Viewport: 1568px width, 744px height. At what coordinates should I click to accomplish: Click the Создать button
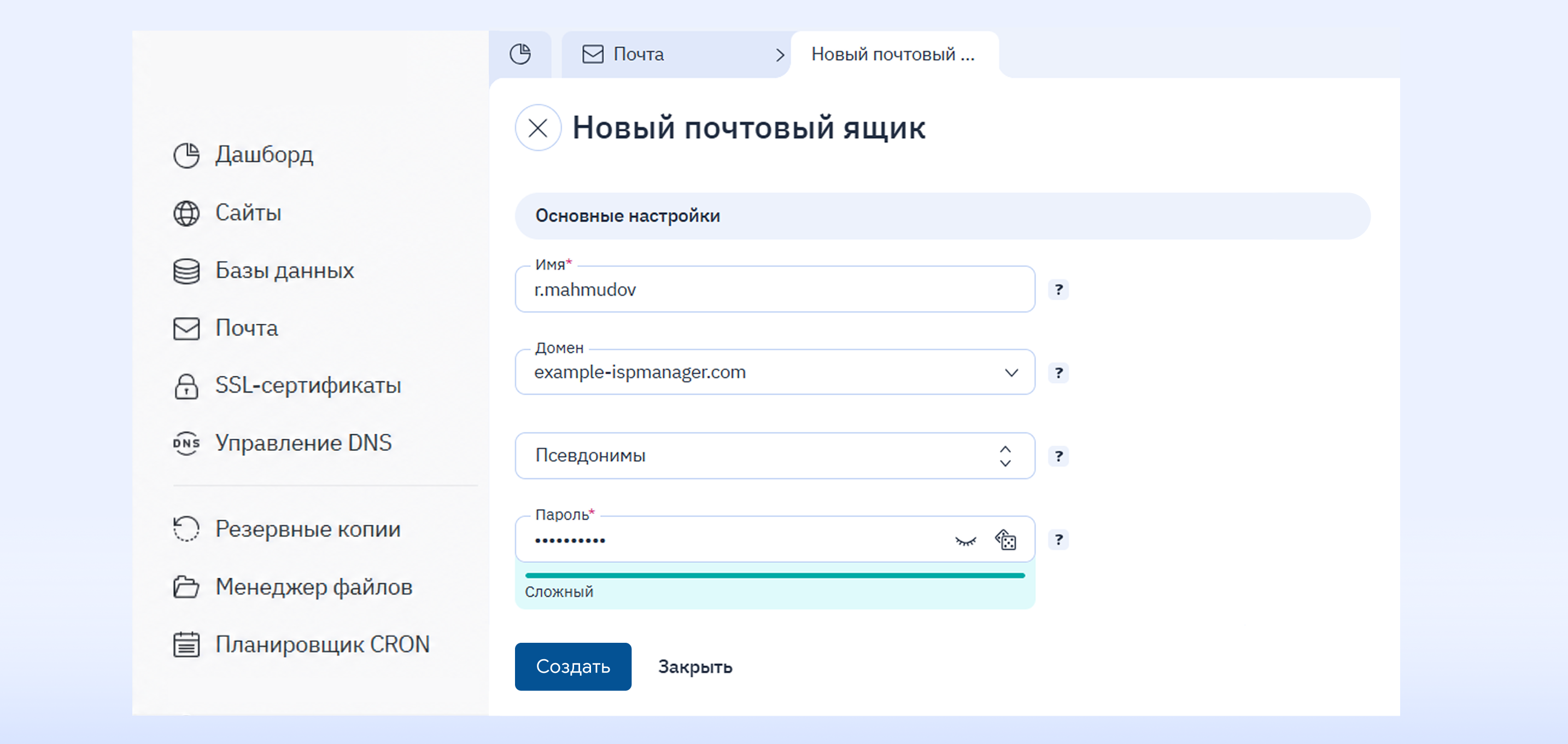[573, 667]
